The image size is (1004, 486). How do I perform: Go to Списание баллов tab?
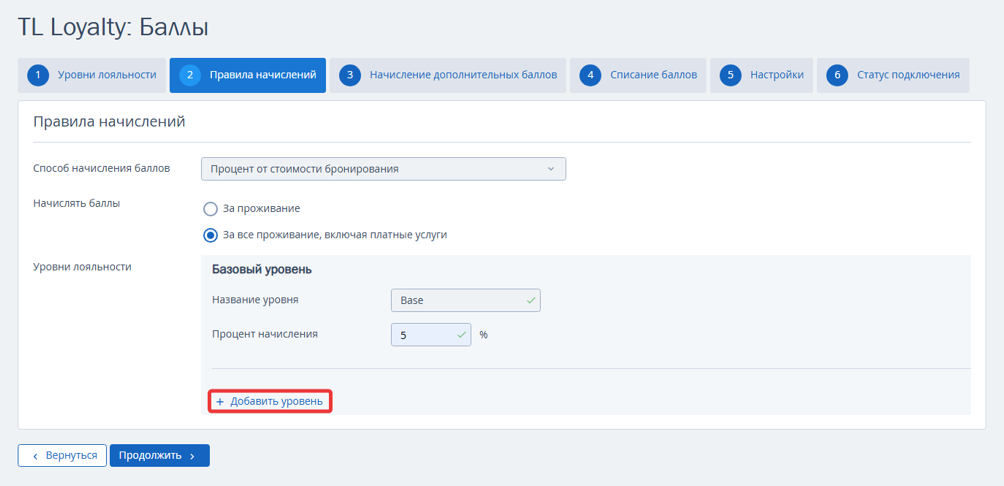pyautogui.click(x=638, y=76)
